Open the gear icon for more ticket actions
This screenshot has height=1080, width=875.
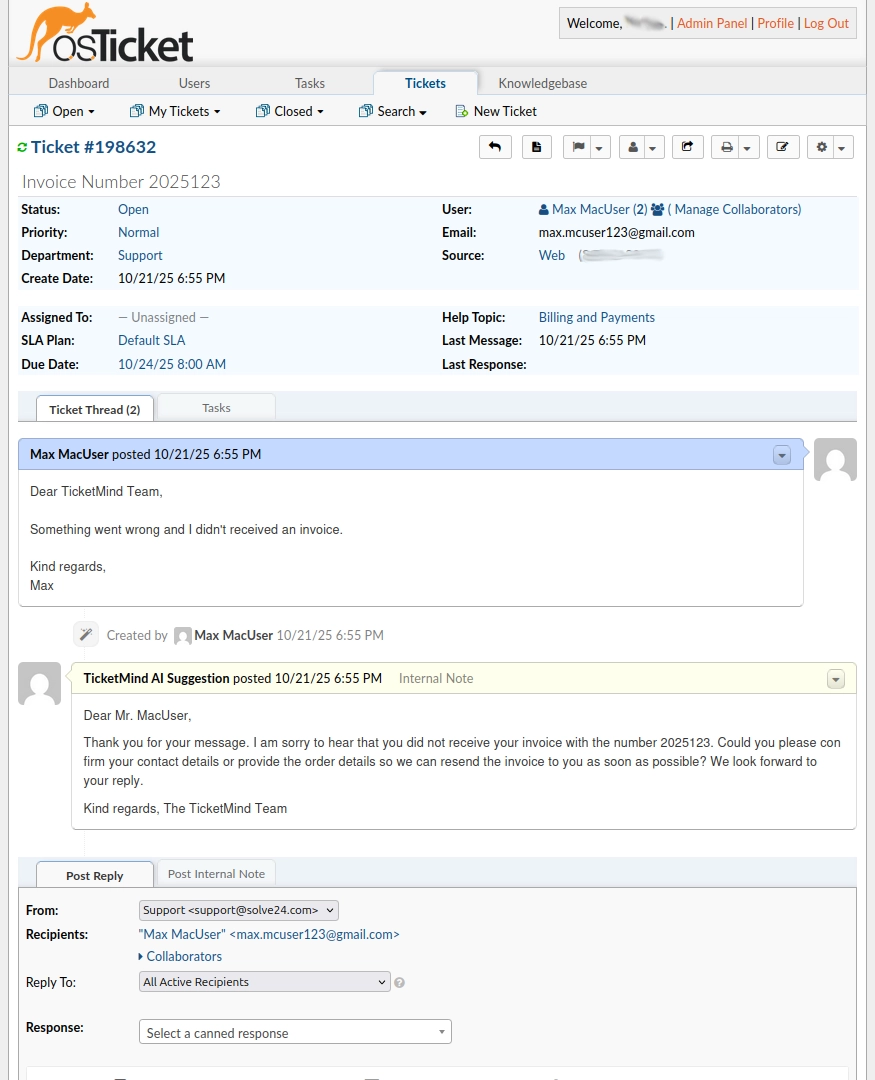tap(822, 146)
